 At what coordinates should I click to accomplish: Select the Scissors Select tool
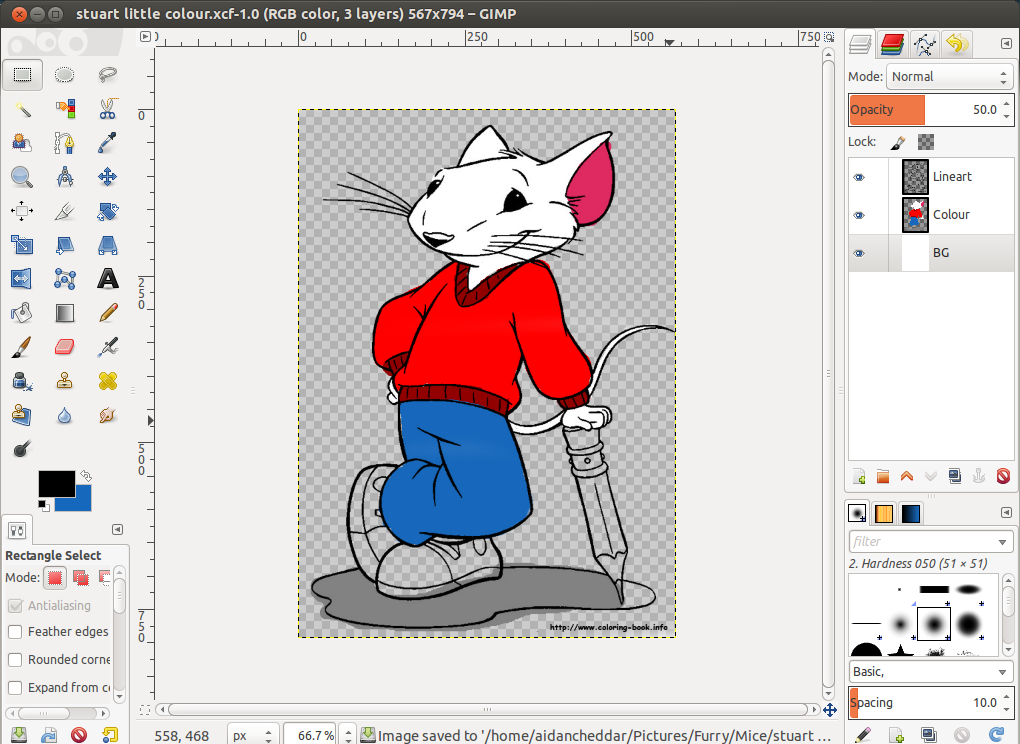pos(107,109)
